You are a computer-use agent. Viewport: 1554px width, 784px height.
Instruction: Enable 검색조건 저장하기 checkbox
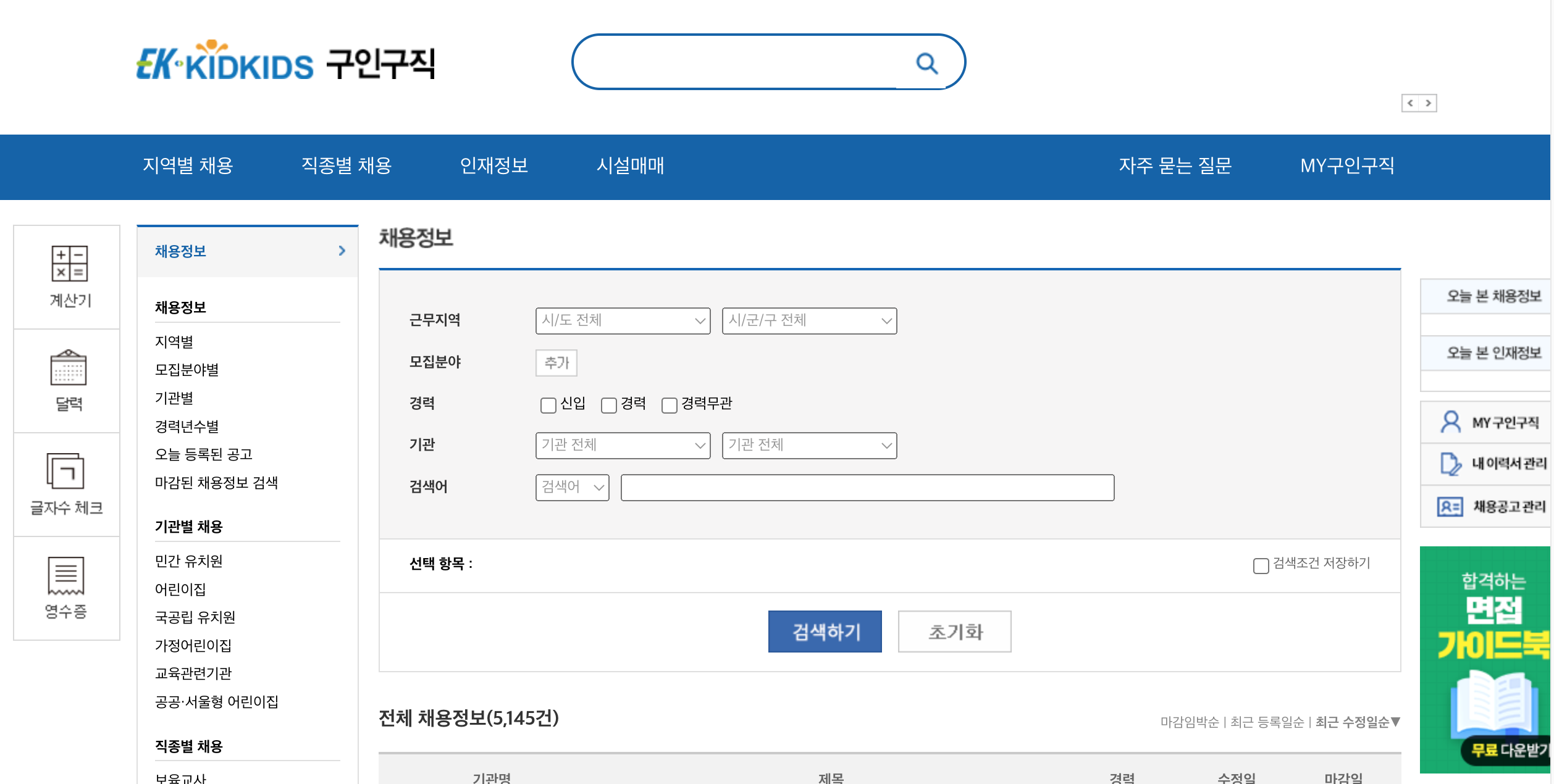(x=1261, y=565)
